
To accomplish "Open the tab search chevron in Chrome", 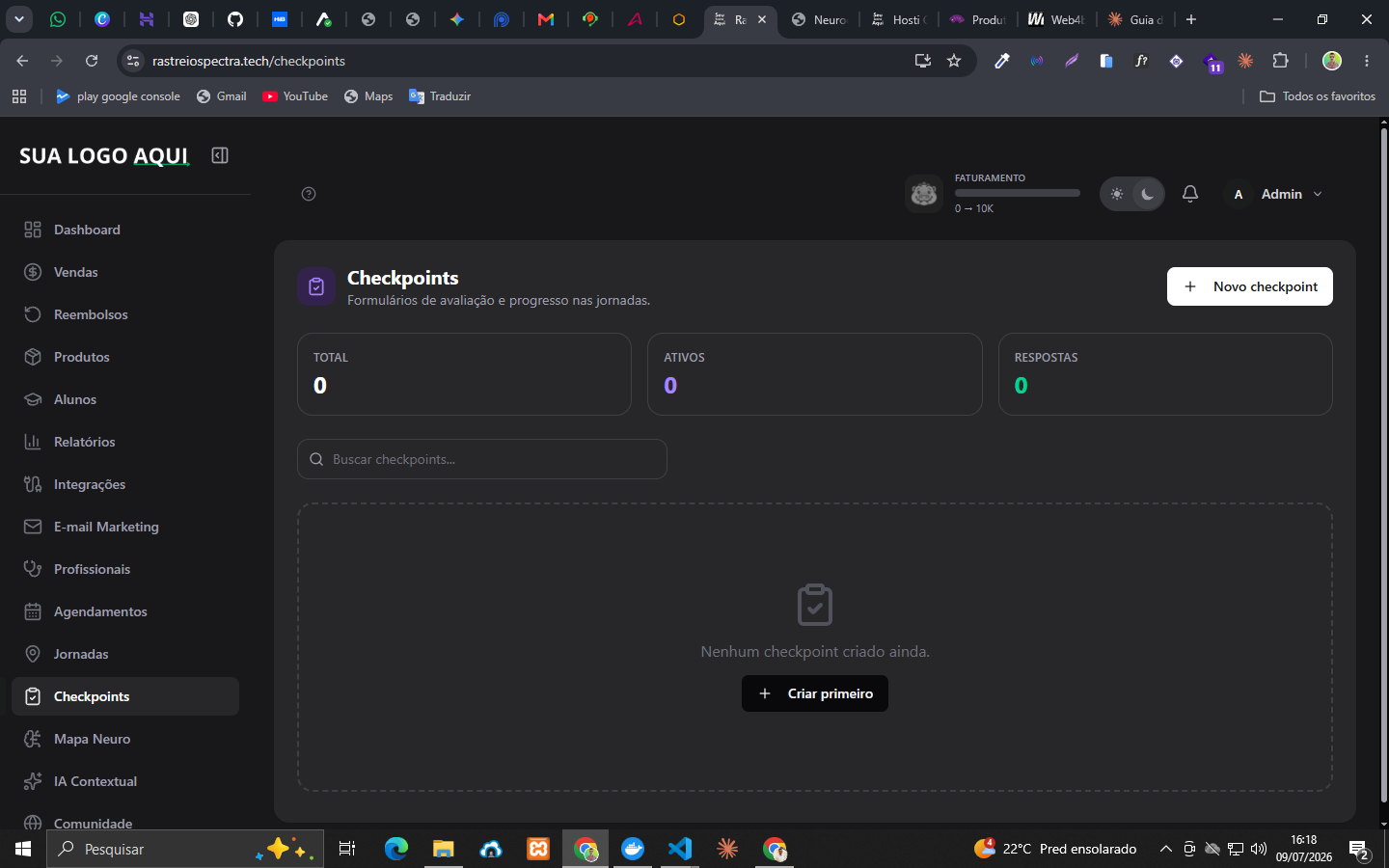I will 19,19.
